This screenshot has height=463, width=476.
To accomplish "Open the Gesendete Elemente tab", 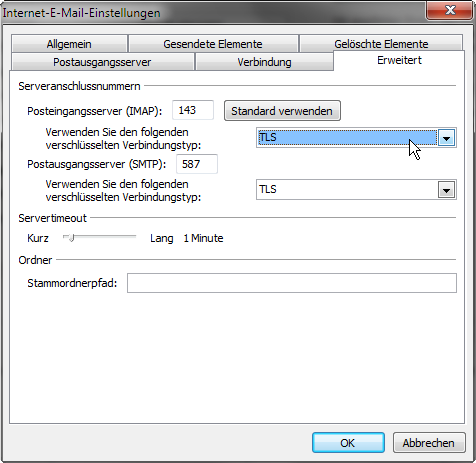I will 213,44.
